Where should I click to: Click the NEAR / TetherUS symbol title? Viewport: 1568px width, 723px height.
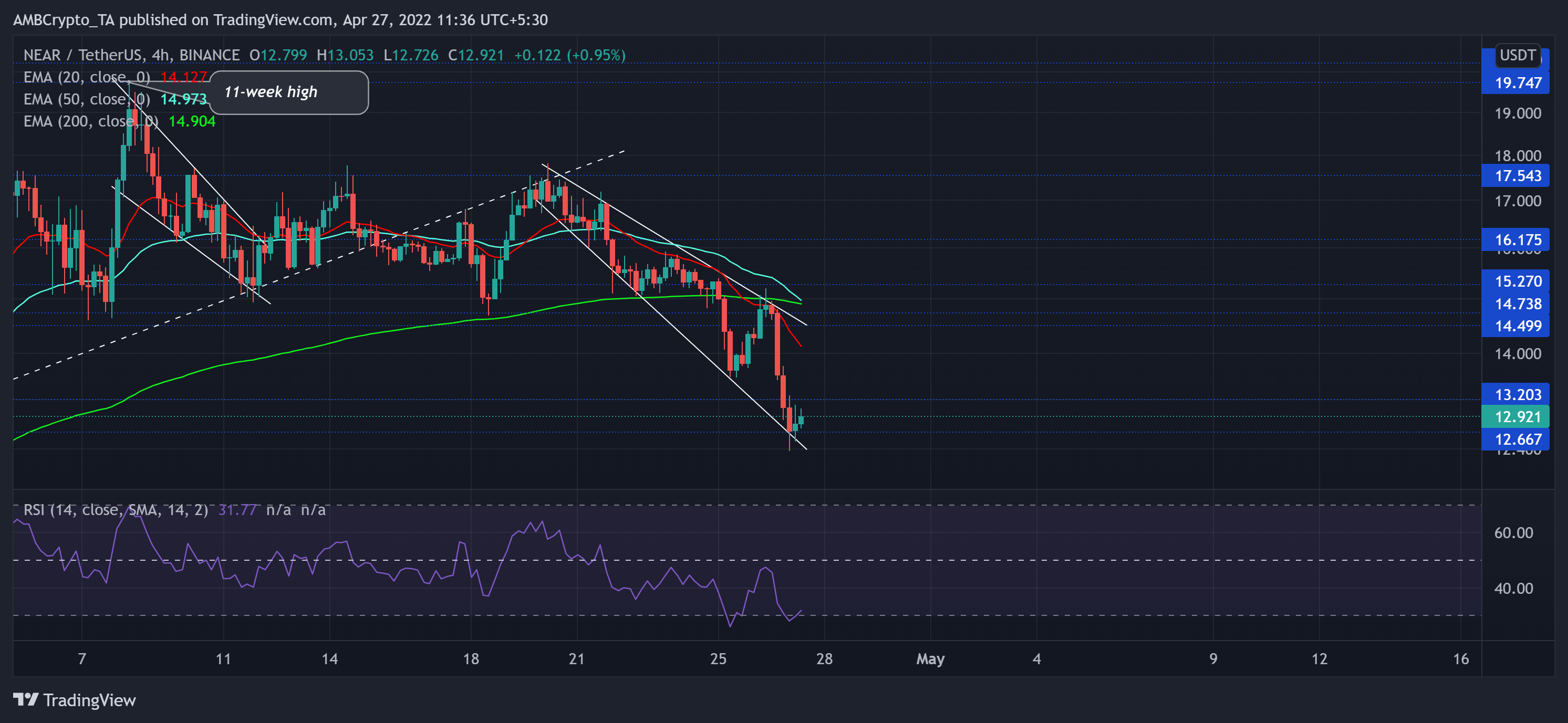pyautogui.click(x=131, y=55)
